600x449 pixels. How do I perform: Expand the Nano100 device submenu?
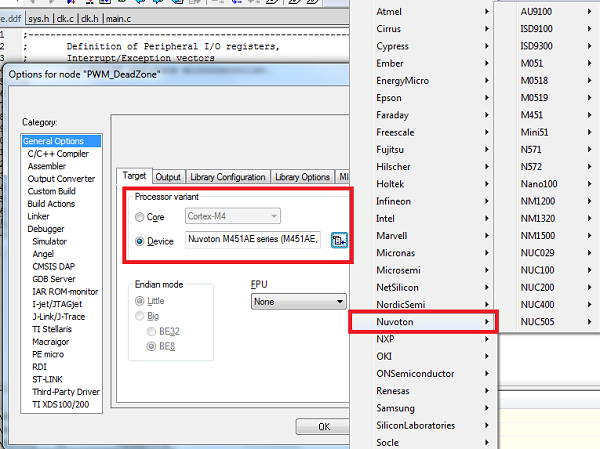pos(547,184)
